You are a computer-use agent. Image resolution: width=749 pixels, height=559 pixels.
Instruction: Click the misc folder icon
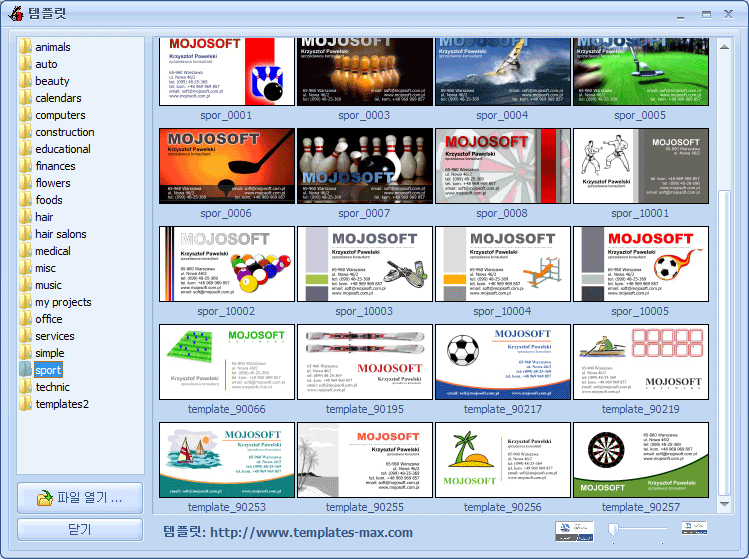point(25,268)
